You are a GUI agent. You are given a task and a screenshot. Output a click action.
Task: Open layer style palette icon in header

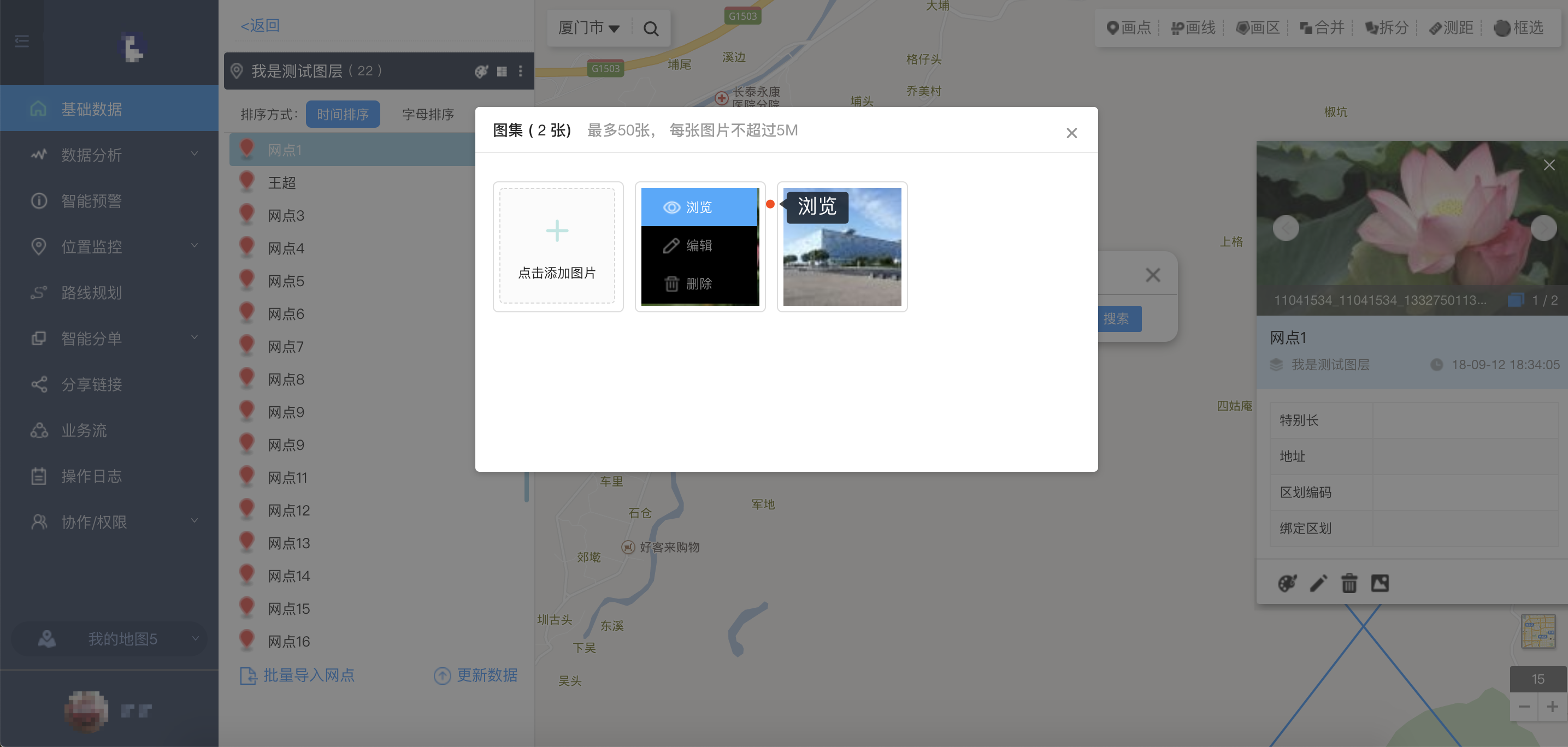(481, 71)
